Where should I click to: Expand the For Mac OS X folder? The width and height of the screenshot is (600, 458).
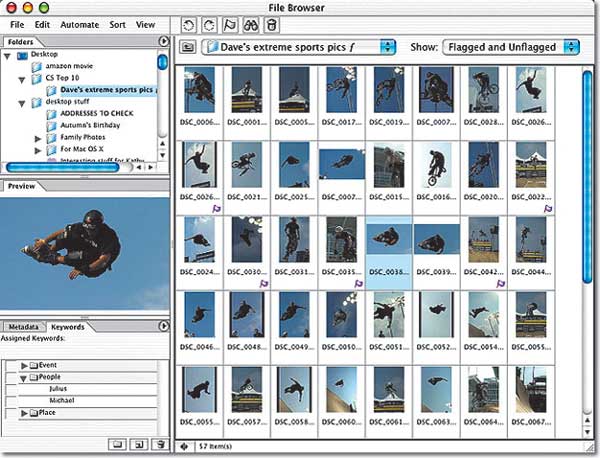tap(38, 150)
